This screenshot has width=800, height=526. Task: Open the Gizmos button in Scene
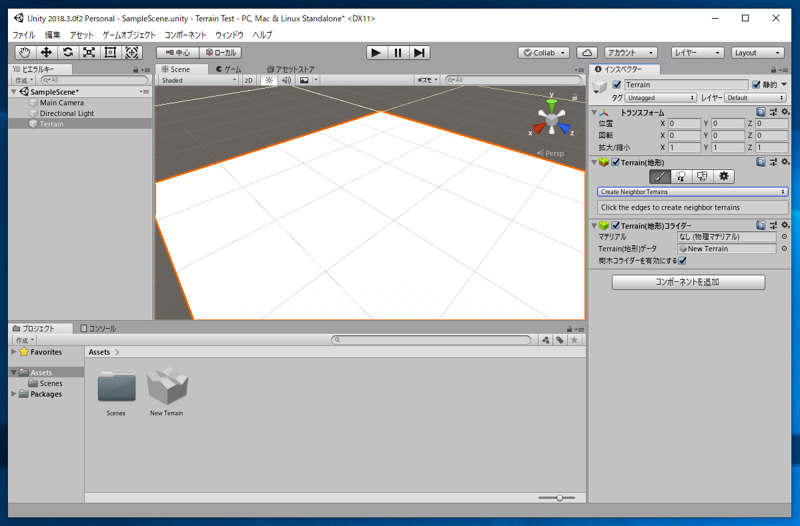[428, 80]
